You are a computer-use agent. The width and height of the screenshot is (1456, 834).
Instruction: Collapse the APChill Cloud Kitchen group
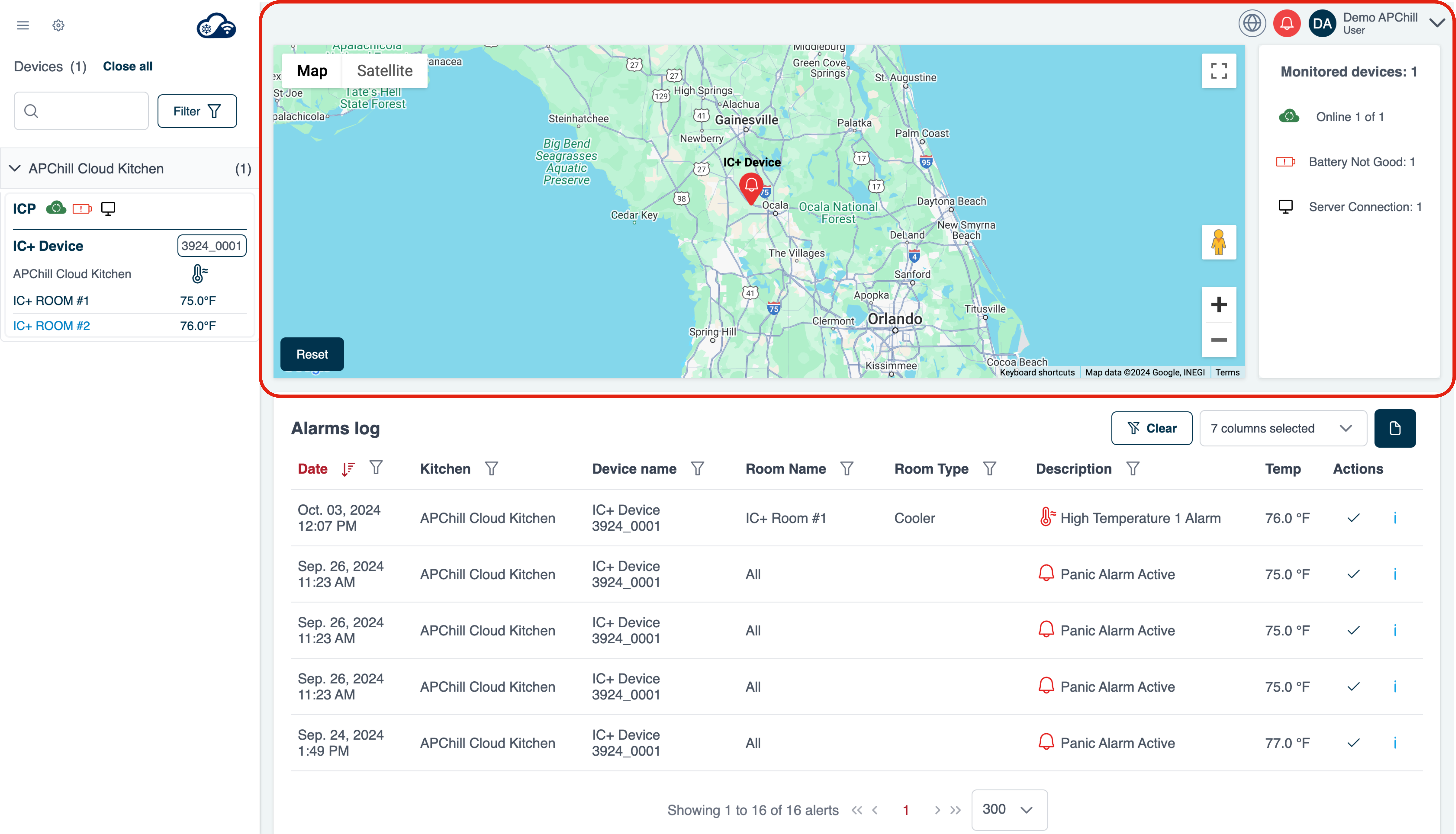tap(15, 168)
